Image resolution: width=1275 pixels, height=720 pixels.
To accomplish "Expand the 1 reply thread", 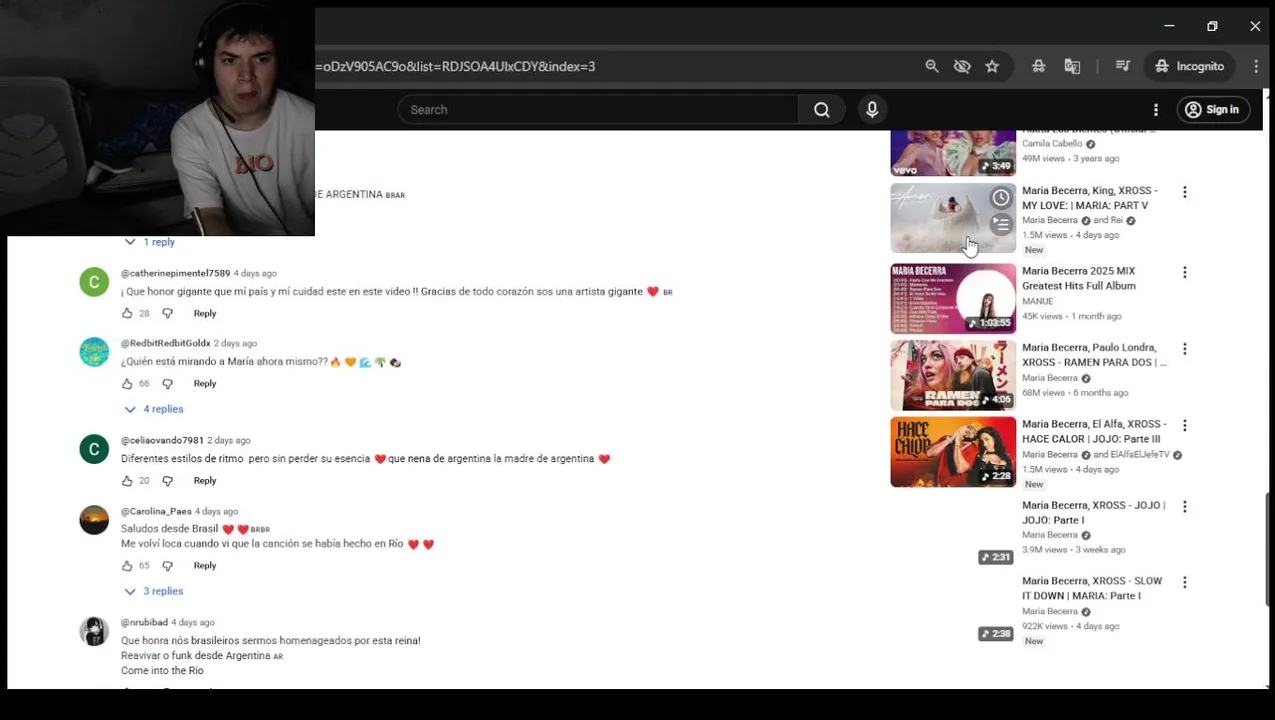I will pyautogui.click(x=149, y=242).
